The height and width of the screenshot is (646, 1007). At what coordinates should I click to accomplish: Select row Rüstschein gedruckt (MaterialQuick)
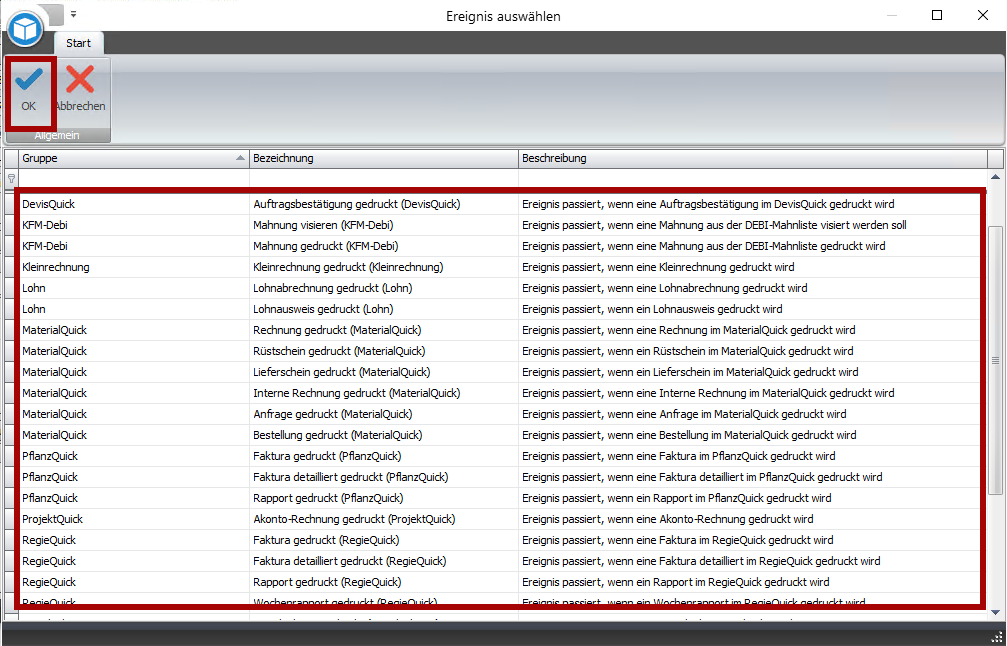tap(500, 351)
